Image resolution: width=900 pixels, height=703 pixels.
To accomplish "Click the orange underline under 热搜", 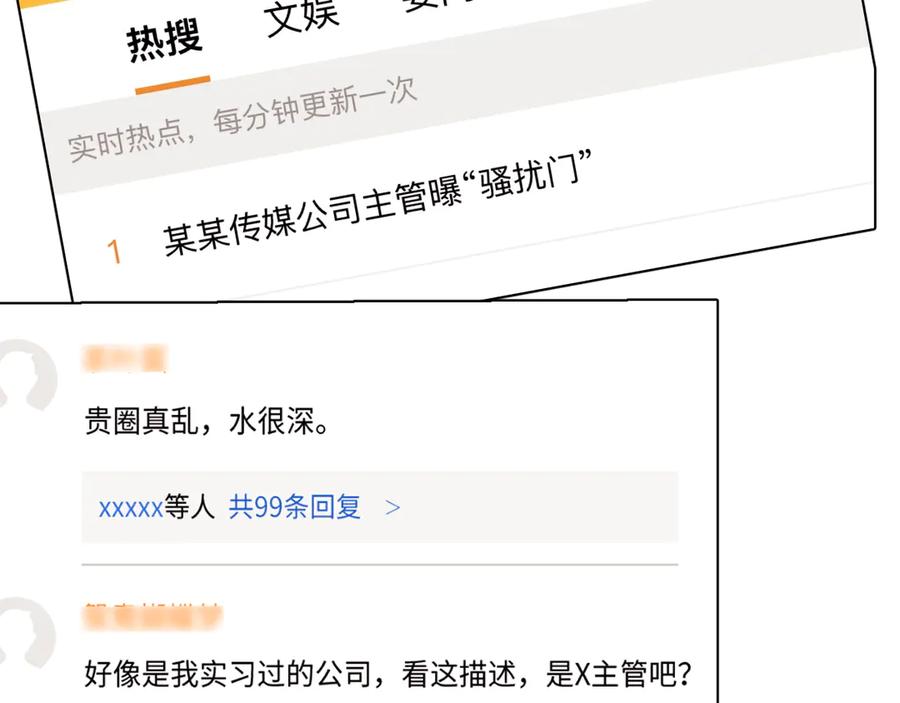I will tap(173, 85).
